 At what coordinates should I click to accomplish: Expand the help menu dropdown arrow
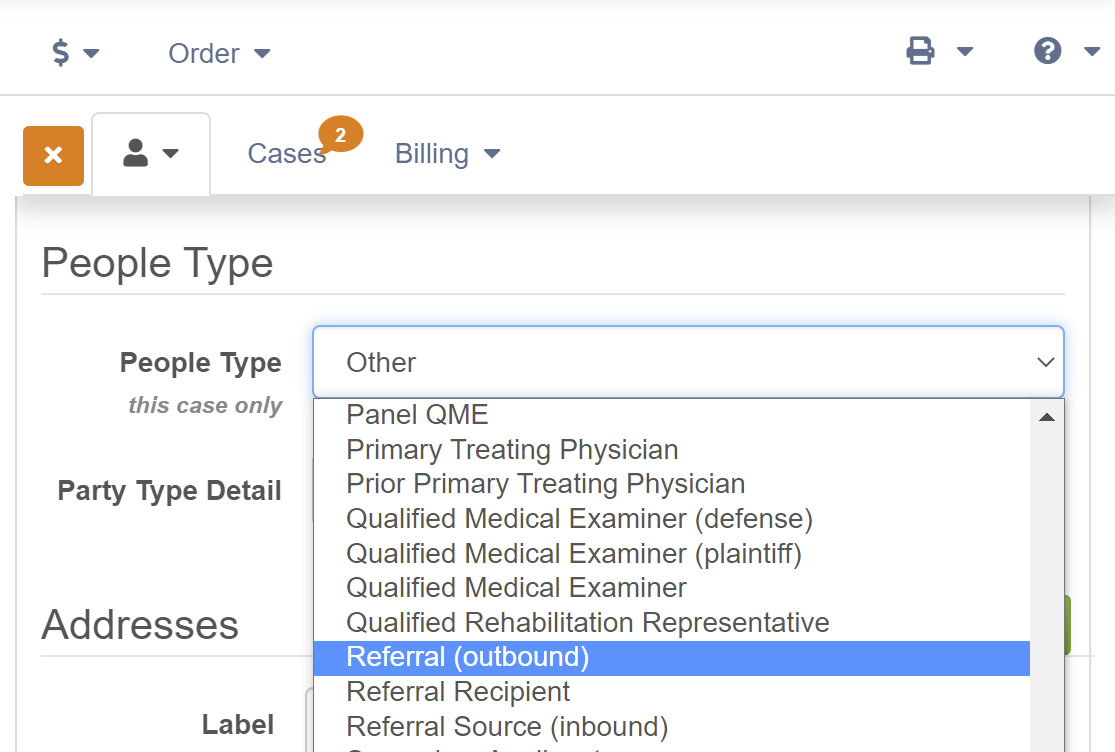tap(1092, 51)
